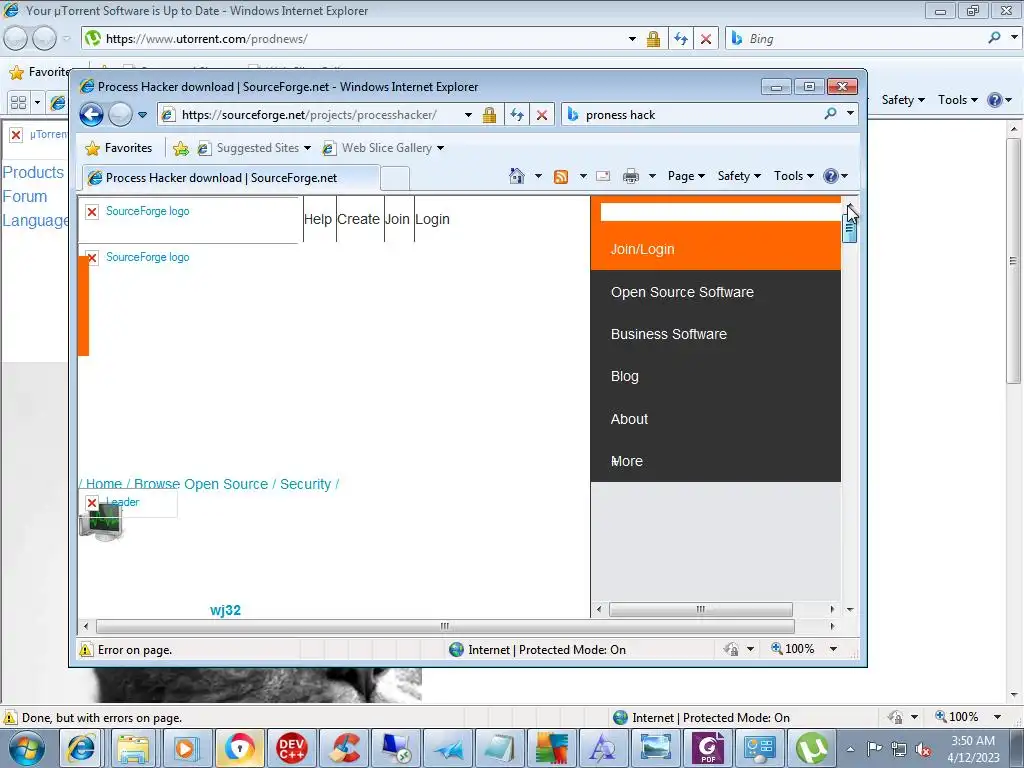Click the RSS feeds icon

[x=561, y=176]
